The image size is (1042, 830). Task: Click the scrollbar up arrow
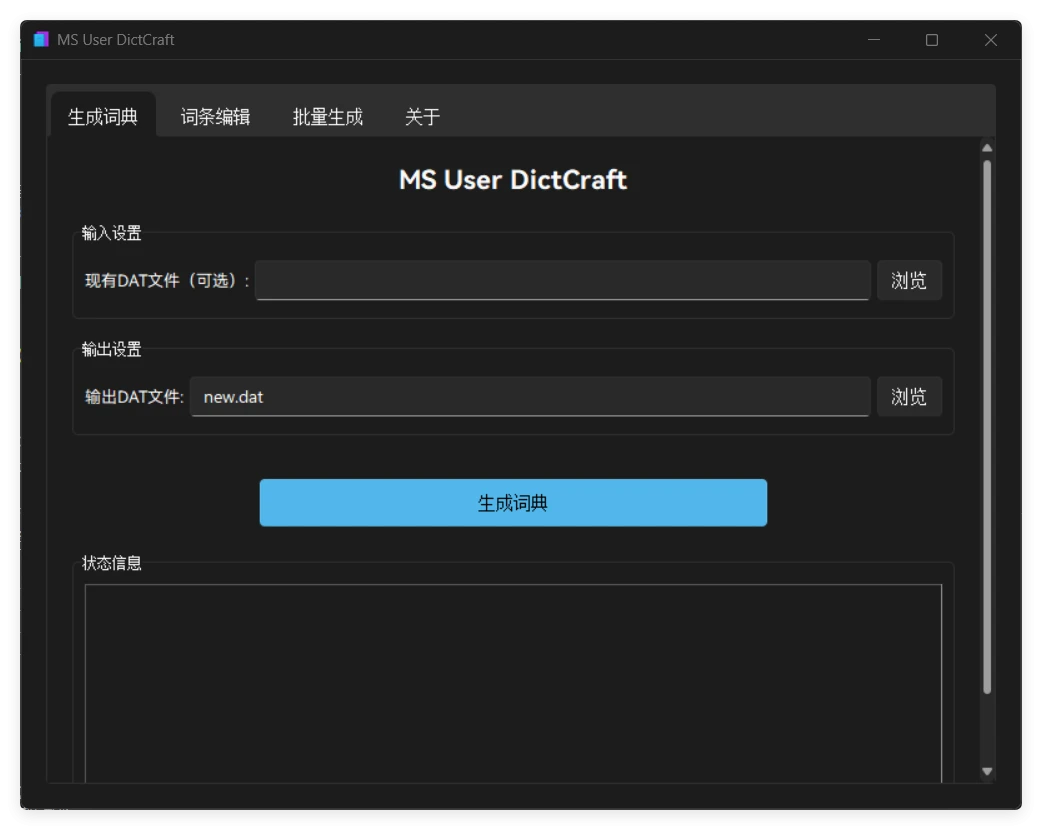click(987, 148)
